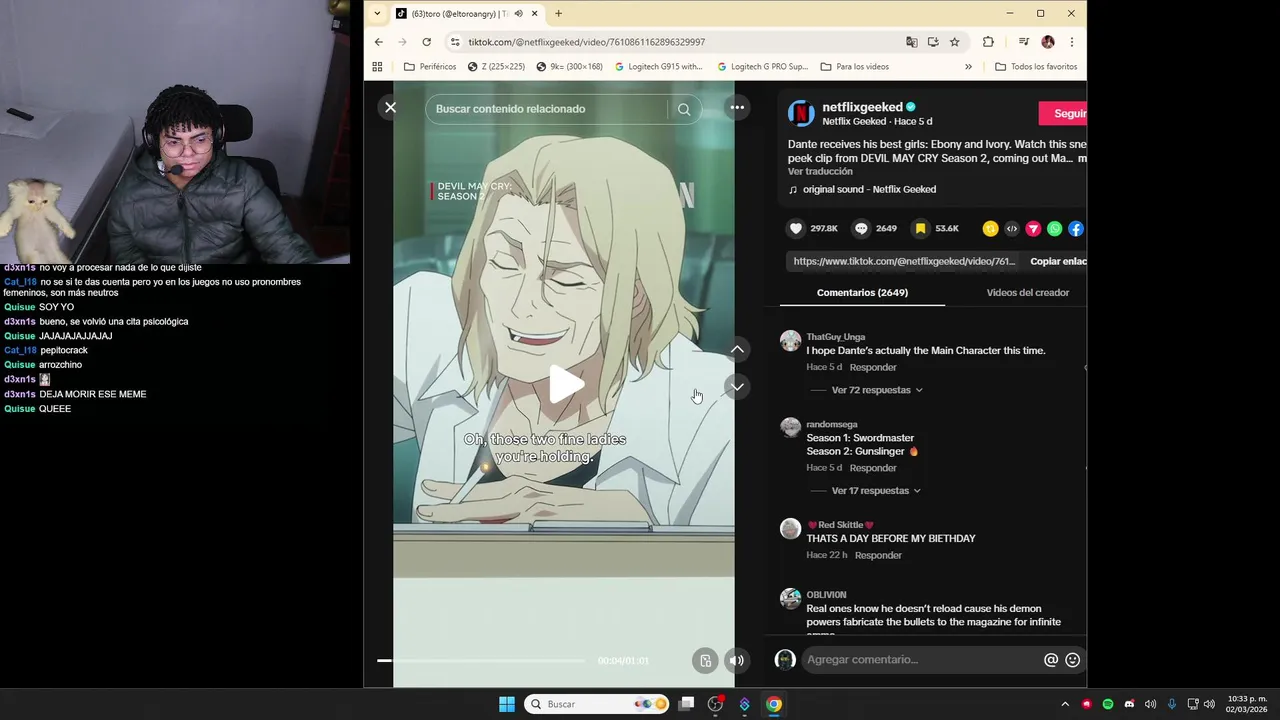Screen dimensions: 1280x720
Task: Share the video to WhatsApp
Action: 1054,228
